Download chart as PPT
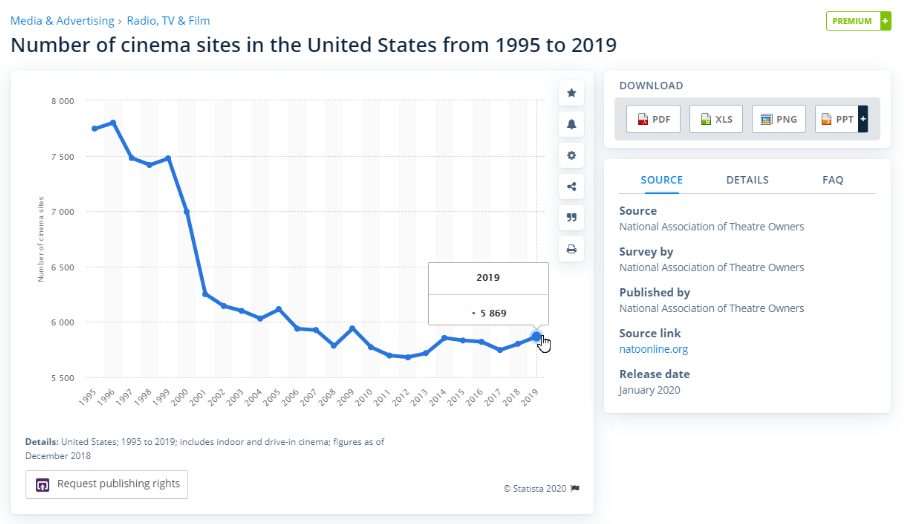The height and width of the screenshot is (524, 904). 837,120
